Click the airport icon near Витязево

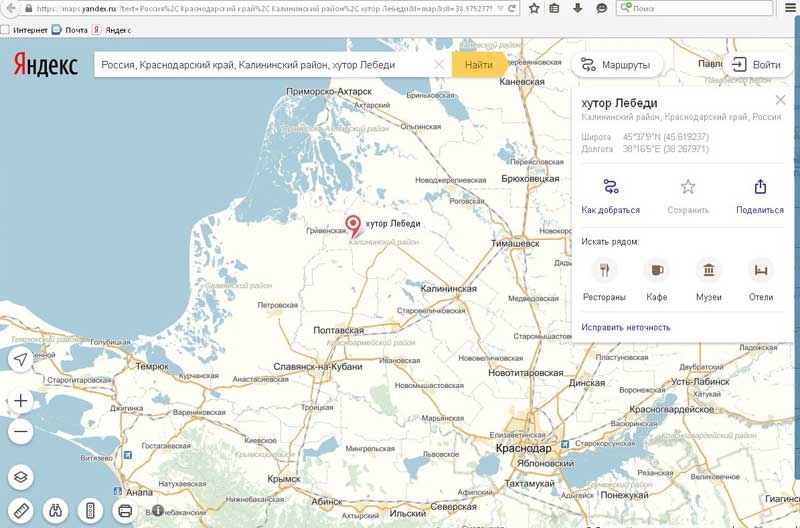(x=128, y=455)
